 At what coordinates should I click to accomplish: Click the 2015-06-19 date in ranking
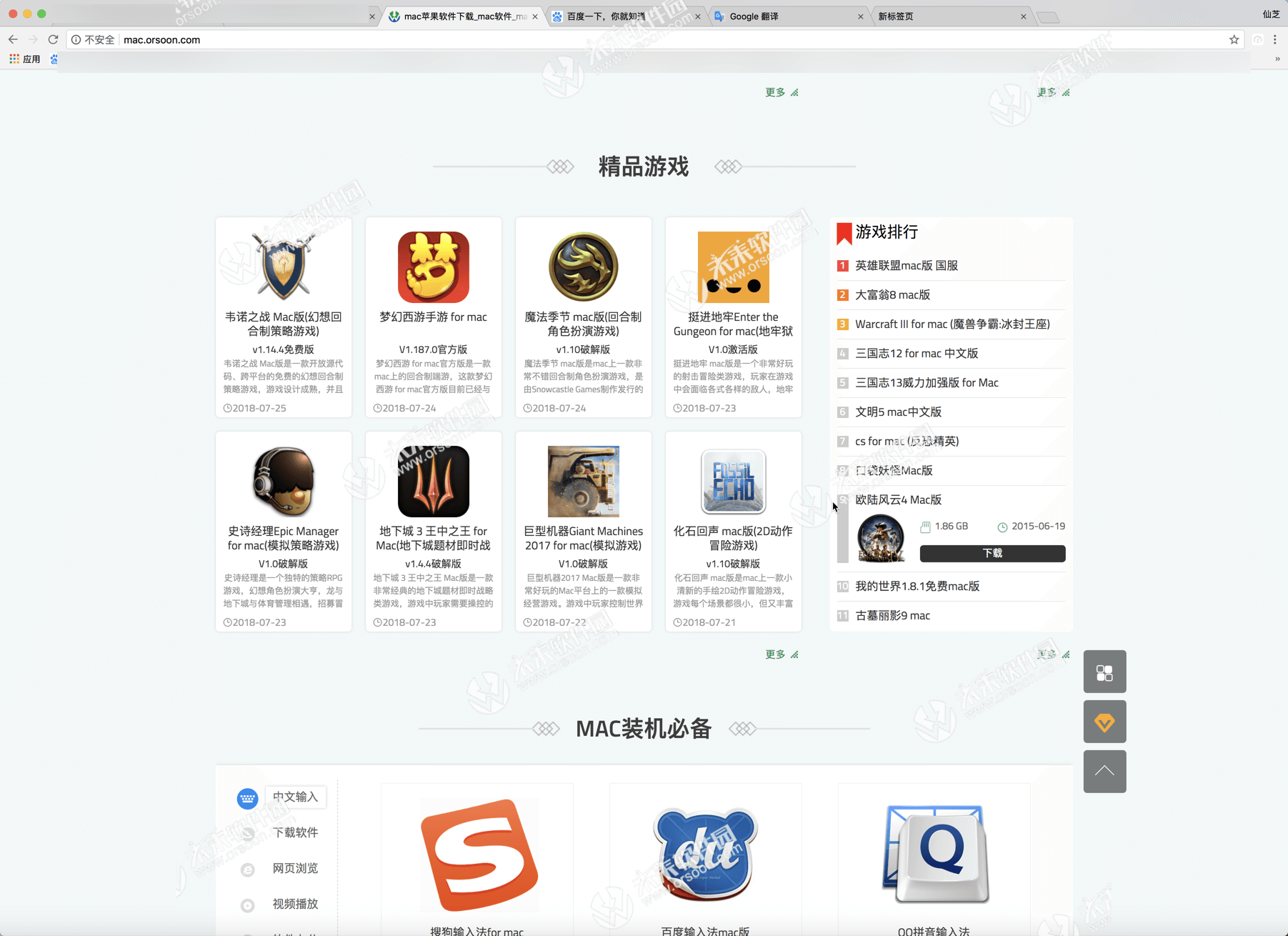coord(1038,526)
